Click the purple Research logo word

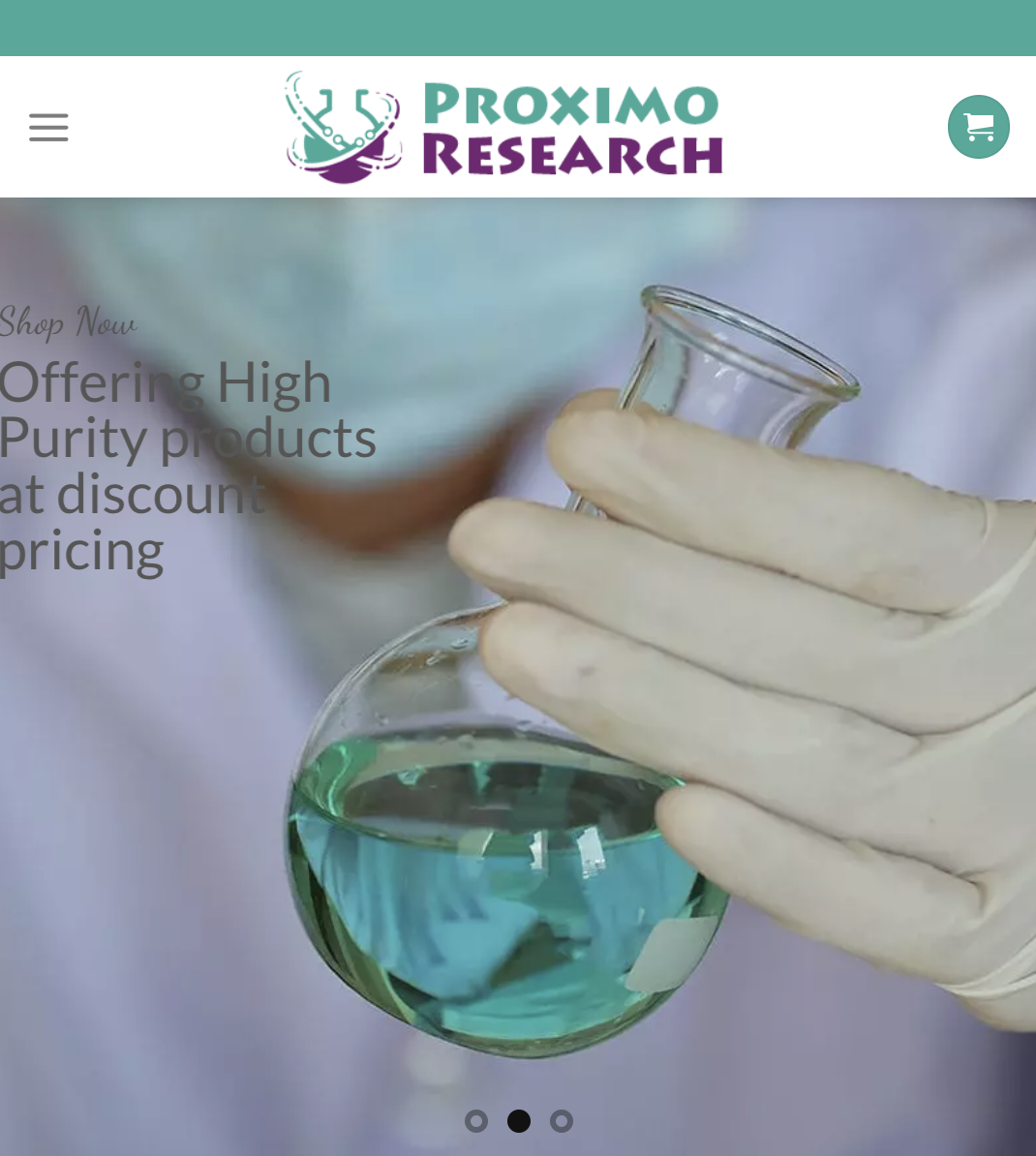(573, 154)
